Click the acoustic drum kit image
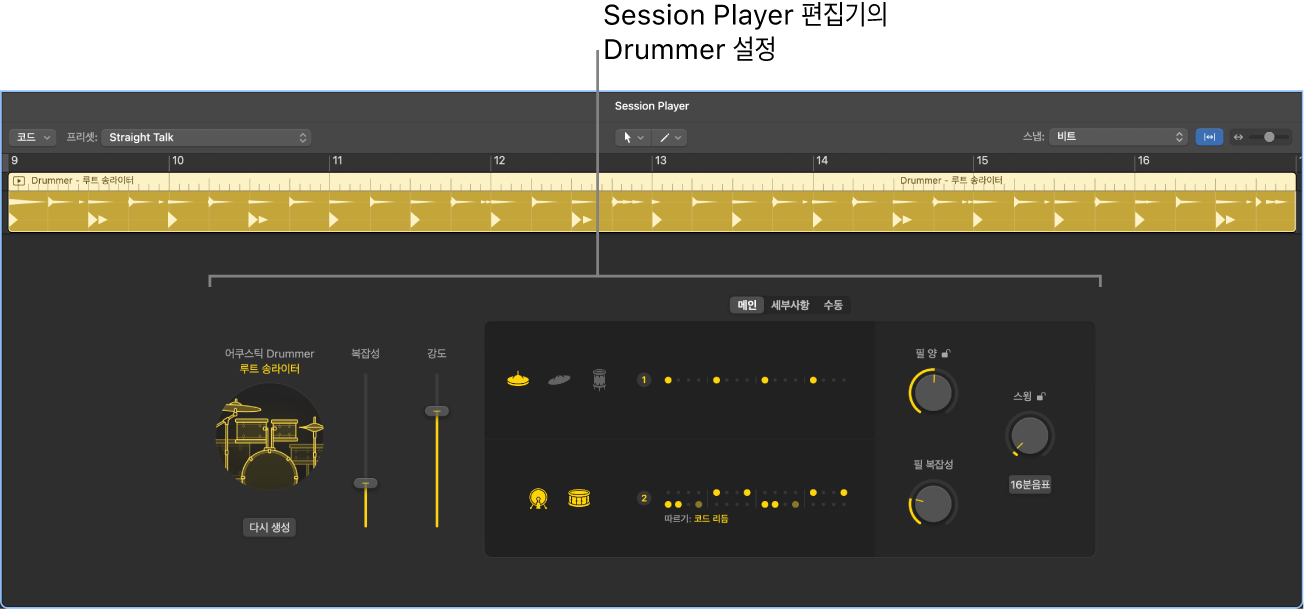The image size is (1306, 609). pos(269,437)
